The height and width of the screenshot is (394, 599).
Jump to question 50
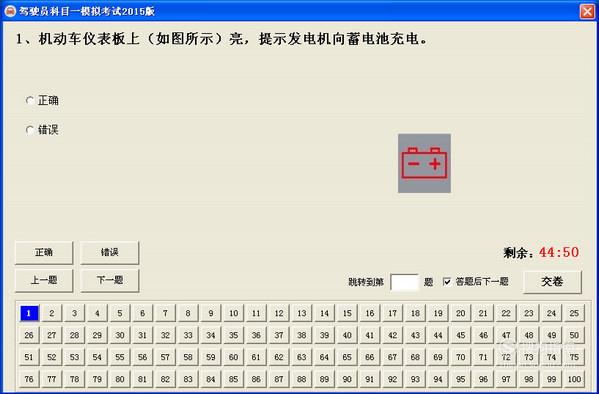(574, 335)
